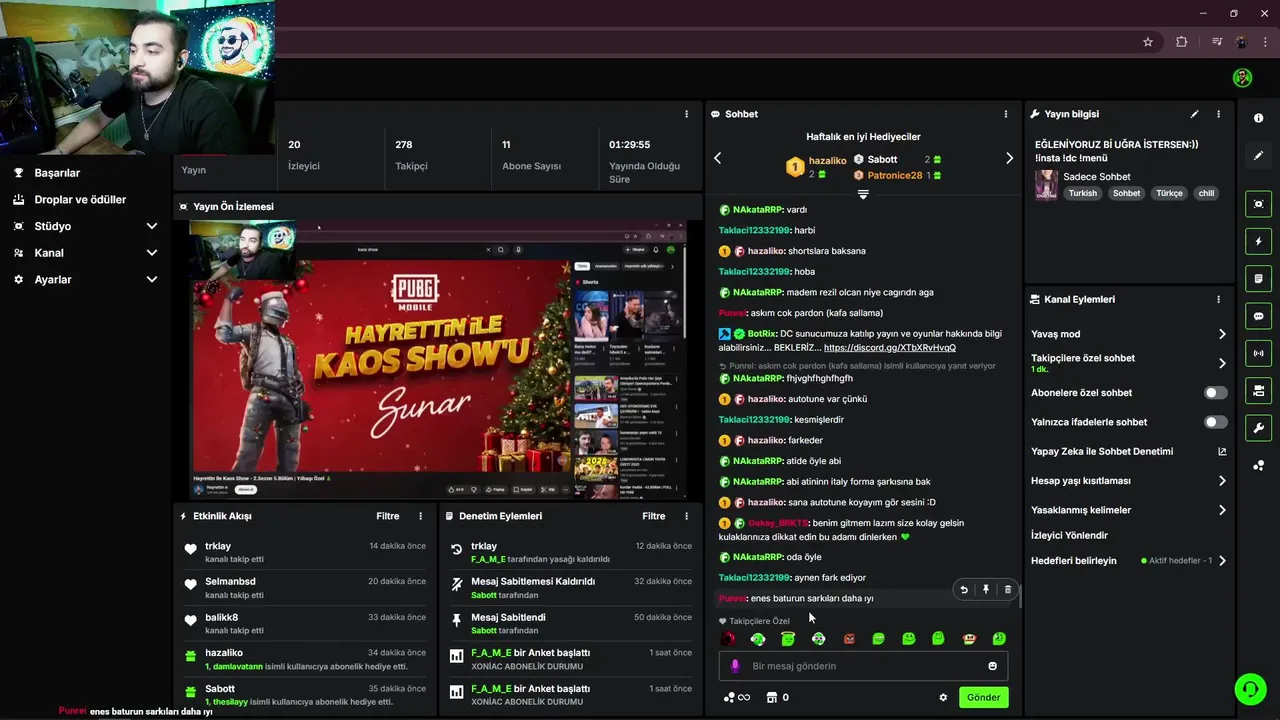Click the channel points icon below message box
1280x720 pixels.
[x=729, y=698]
